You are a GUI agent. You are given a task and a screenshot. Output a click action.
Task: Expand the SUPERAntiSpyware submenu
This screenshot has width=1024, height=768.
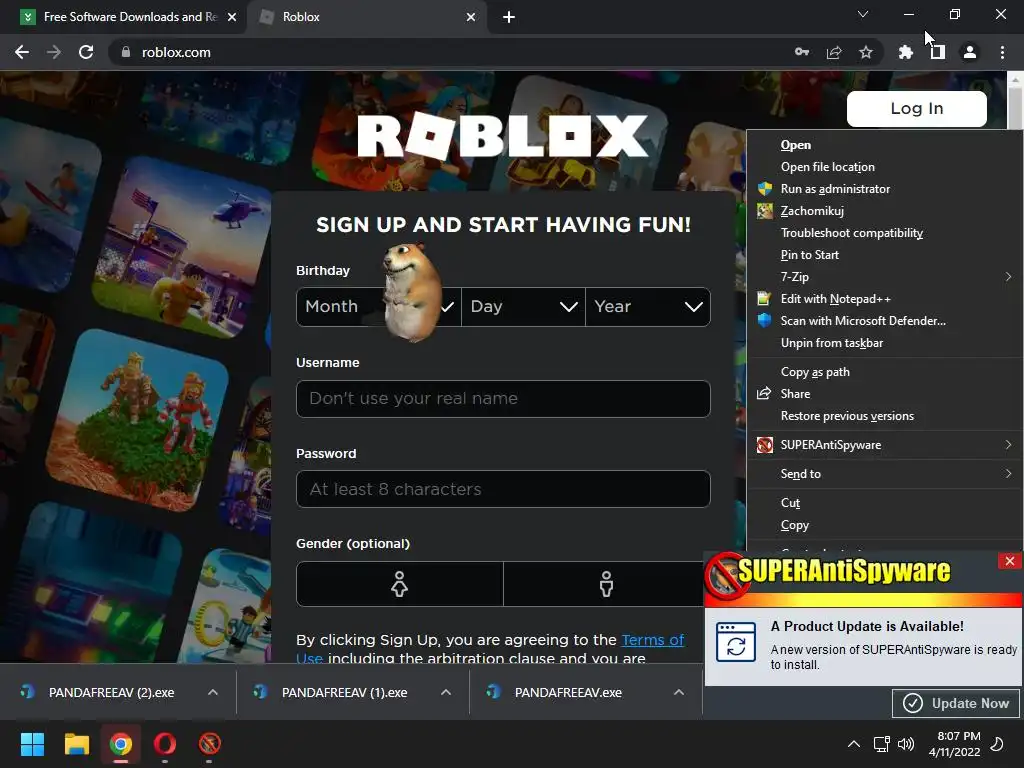pyautogui.click(x=884, y=445)
